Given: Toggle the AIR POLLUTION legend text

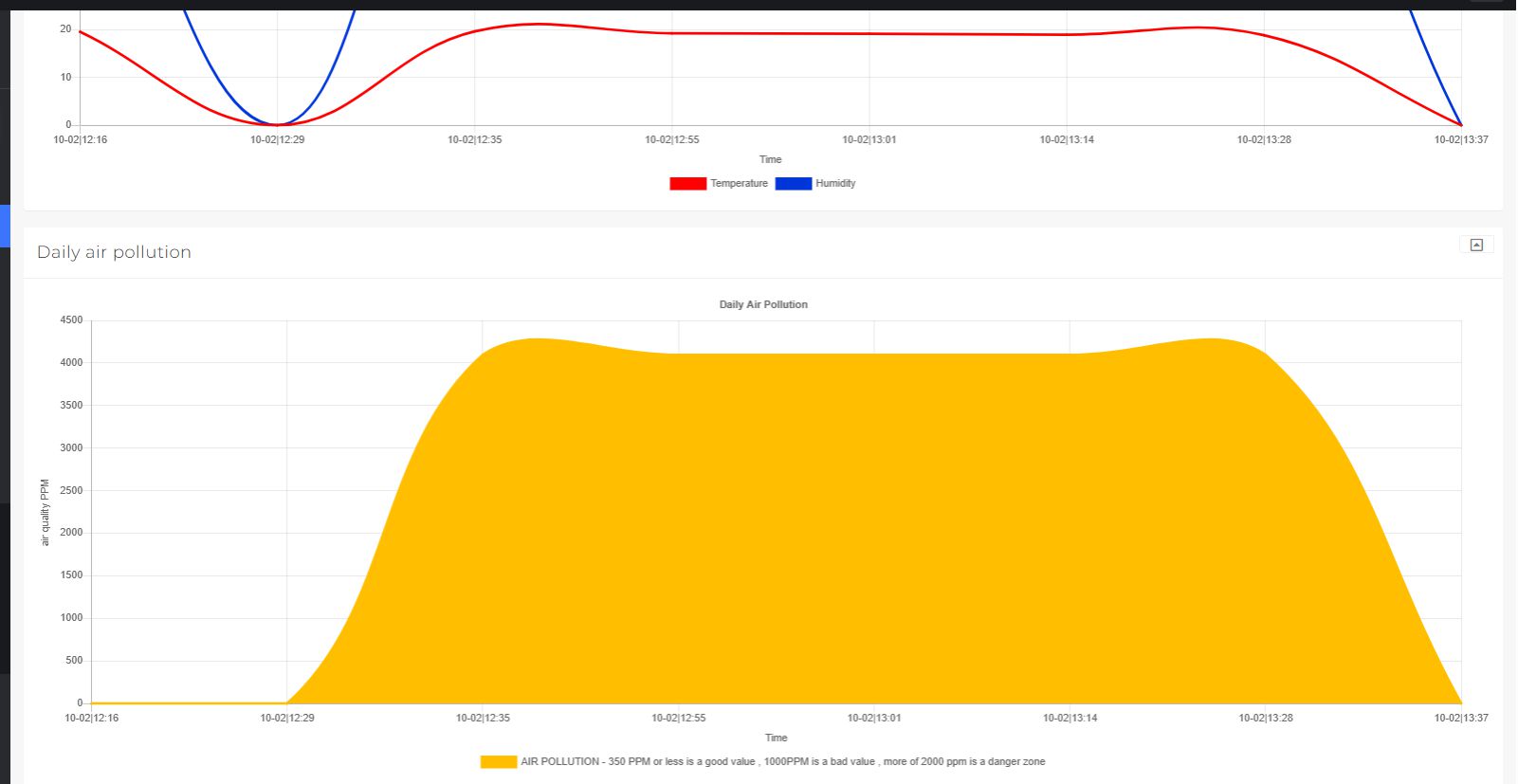Looking at the screenshot, I should 782,762.
